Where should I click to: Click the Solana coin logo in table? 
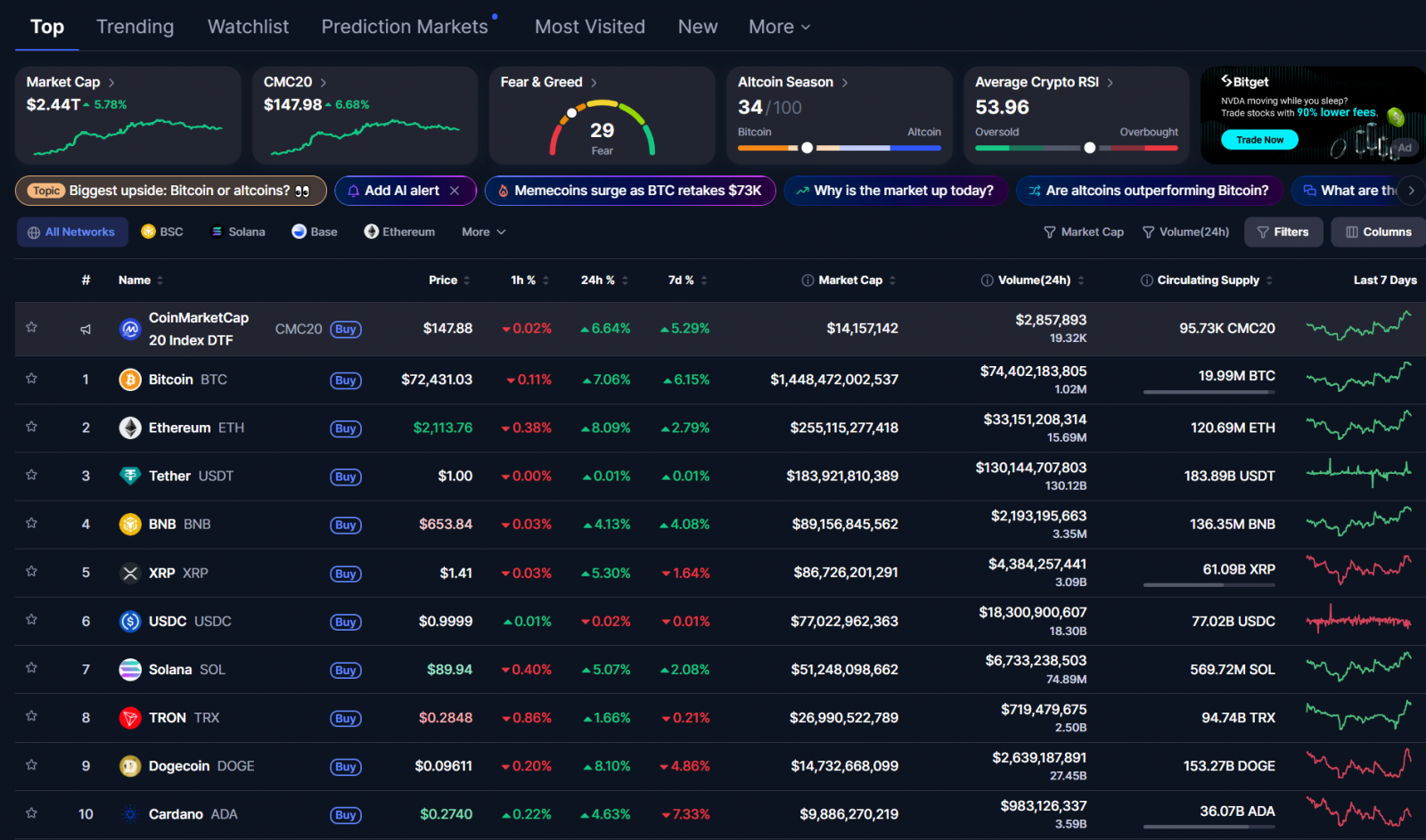pyautogui.click(x=130, y=670)
